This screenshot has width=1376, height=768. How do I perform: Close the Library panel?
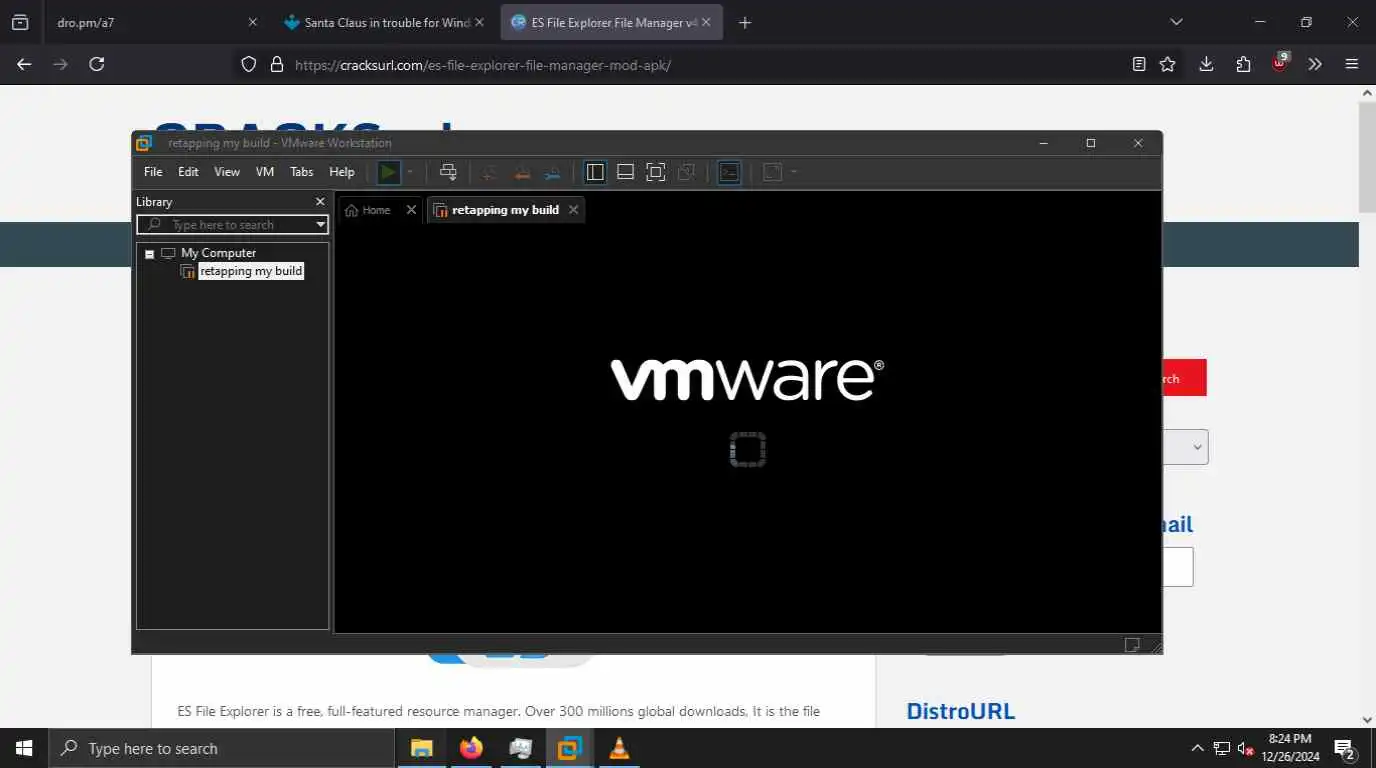[x=320, y=202]
